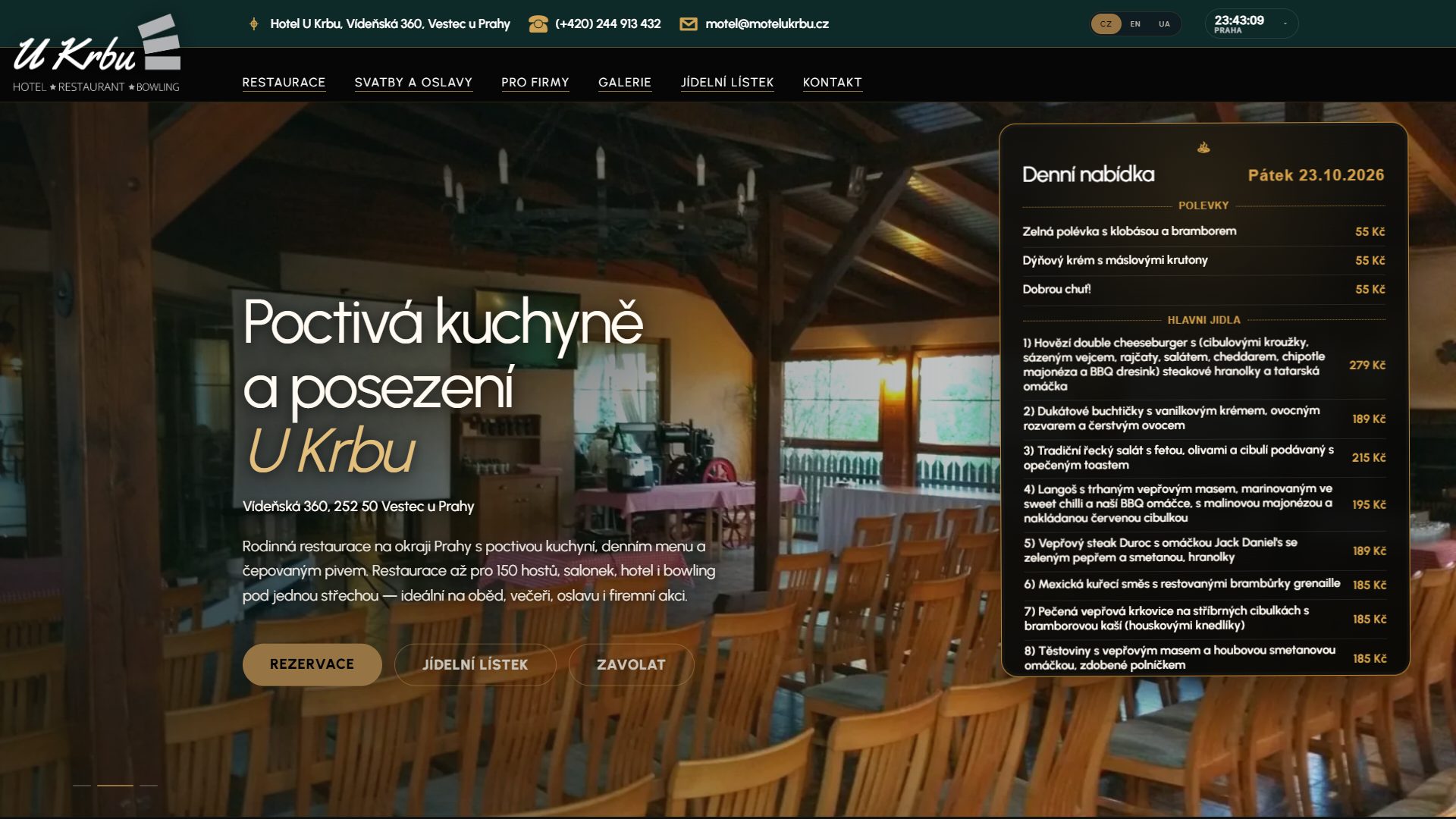Click the outlined Jídelní lístek hero button
Viewport: 1456px width, 819px height.
[x=475, y=664]
